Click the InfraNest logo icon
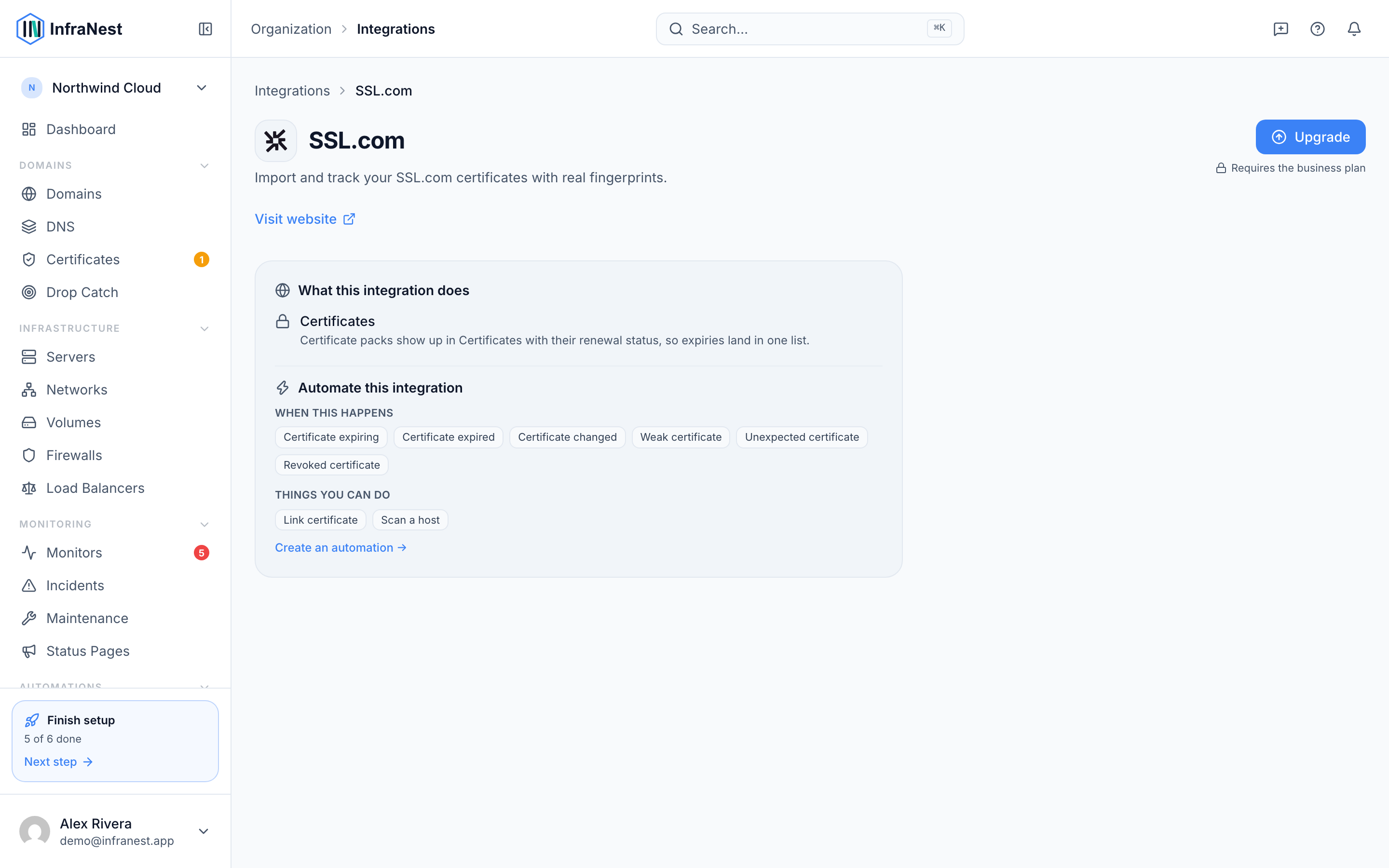The width and height of the screenshot is (1389, 868). click(30, 29)
